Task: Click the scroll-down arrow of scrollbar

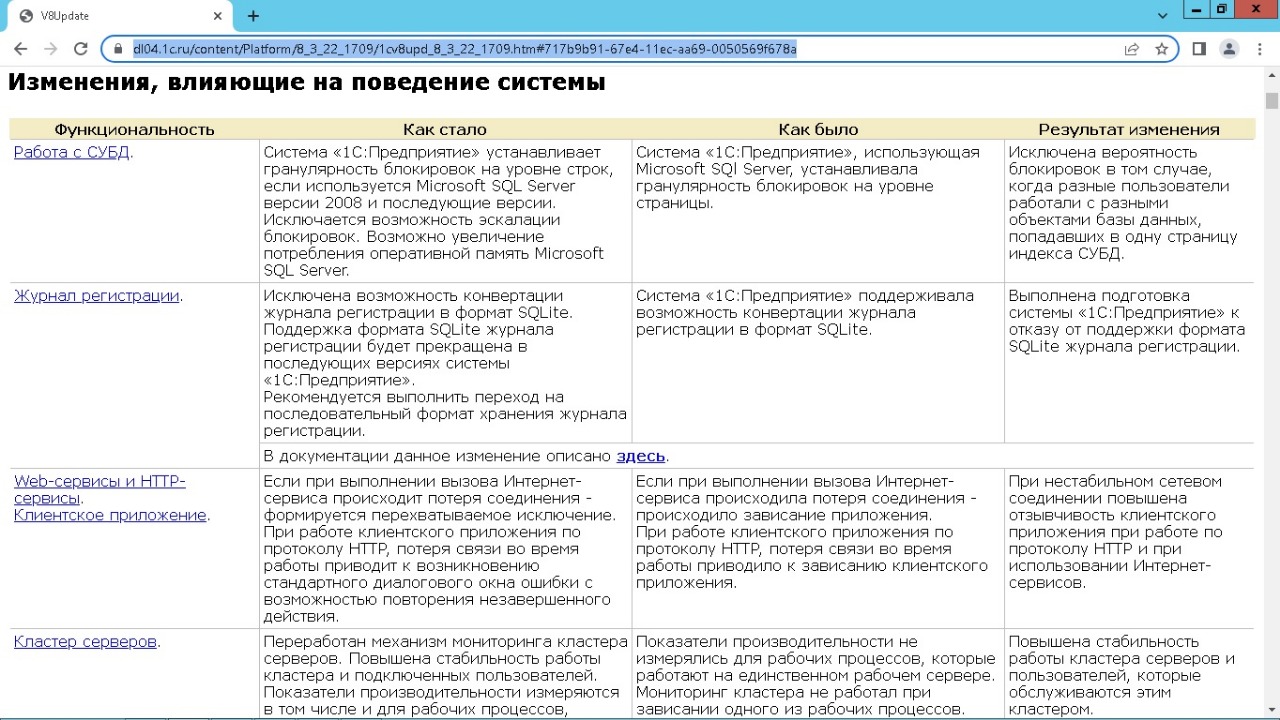Action: click(x=1271, y=711)
